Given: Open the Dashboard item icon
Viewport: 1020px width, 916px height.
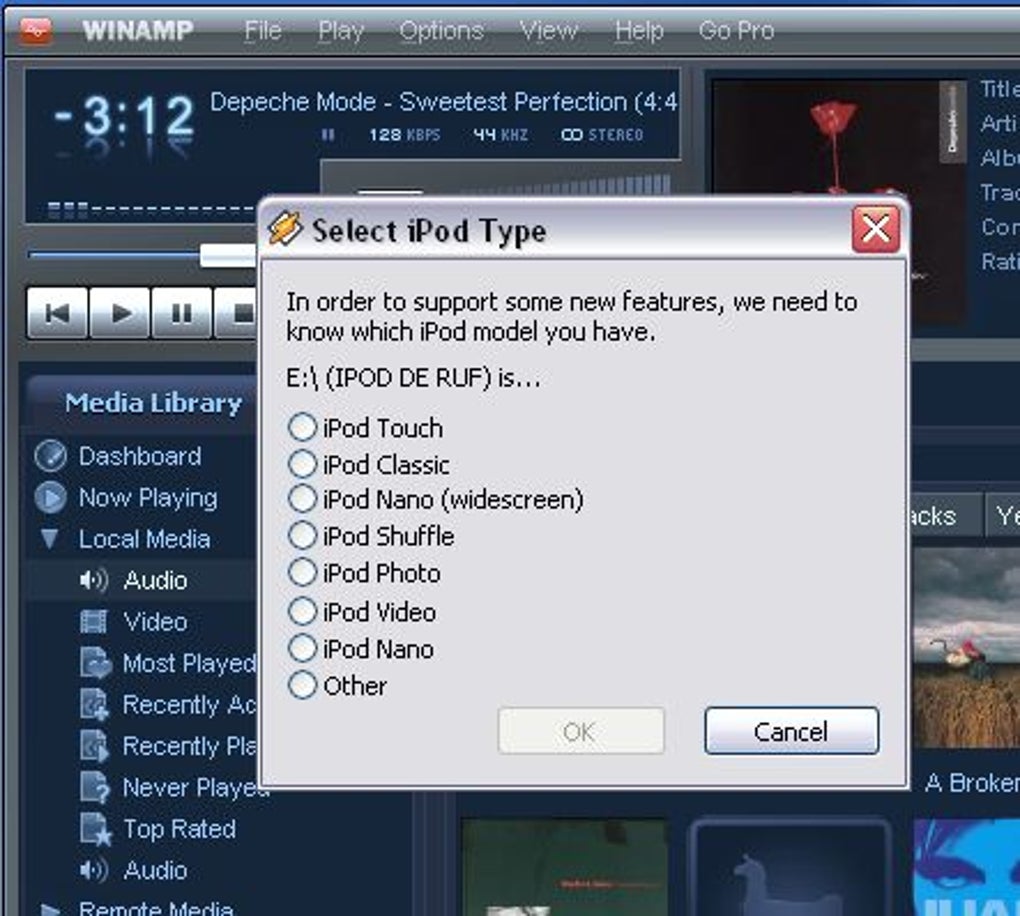Looking at the screenshot, I should tap(50, 455).
